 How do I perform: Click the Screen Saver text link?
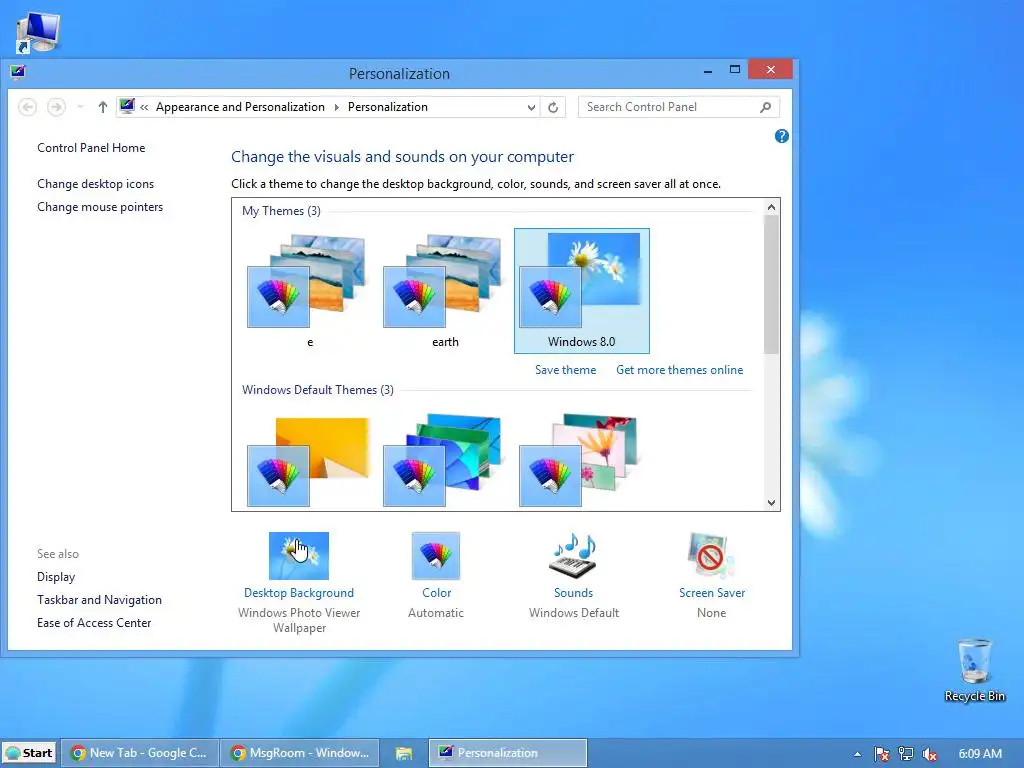[711, 592]
